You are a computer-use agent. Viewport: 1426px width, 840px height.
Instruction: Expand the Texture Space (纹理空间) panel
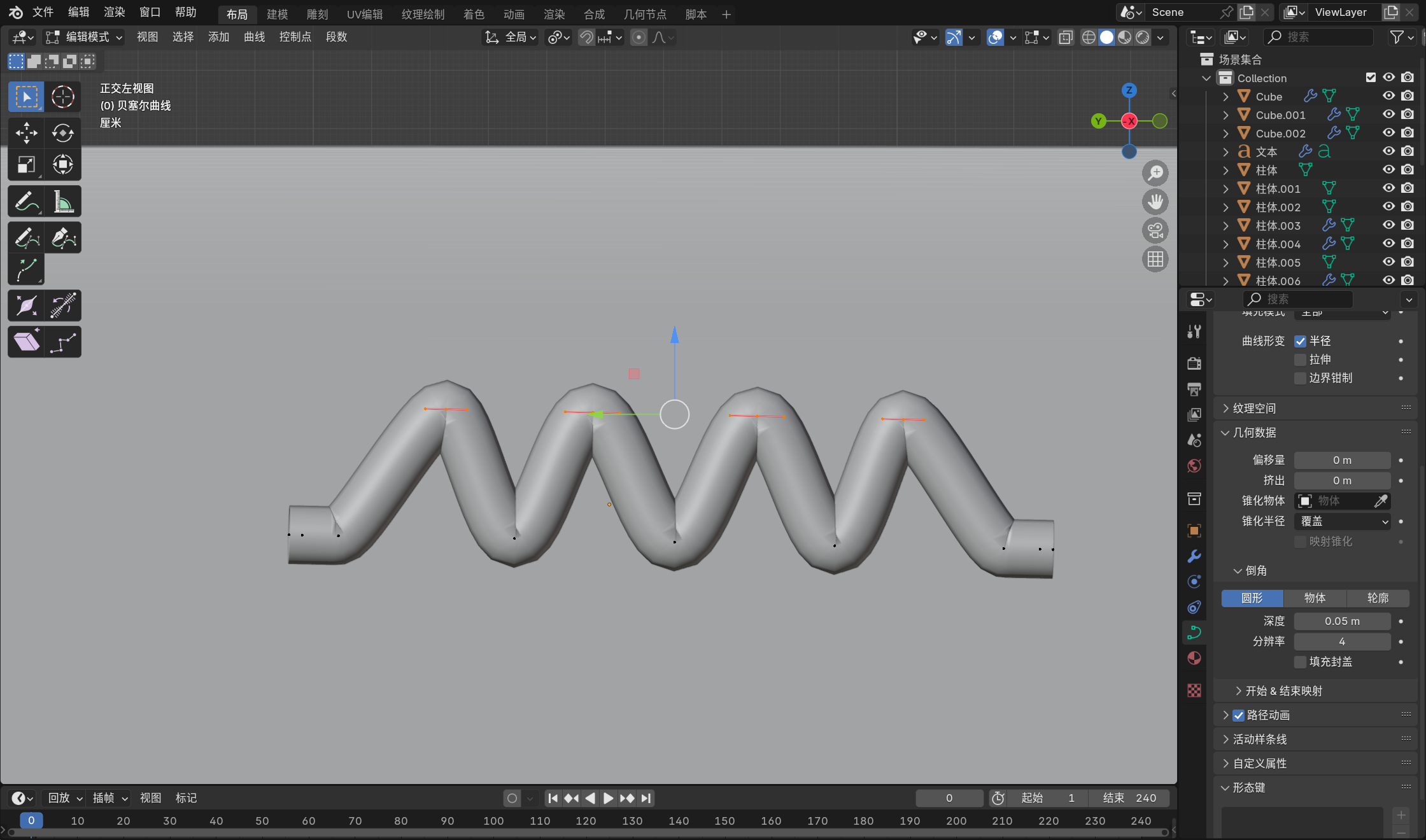tap(1254, 409)
